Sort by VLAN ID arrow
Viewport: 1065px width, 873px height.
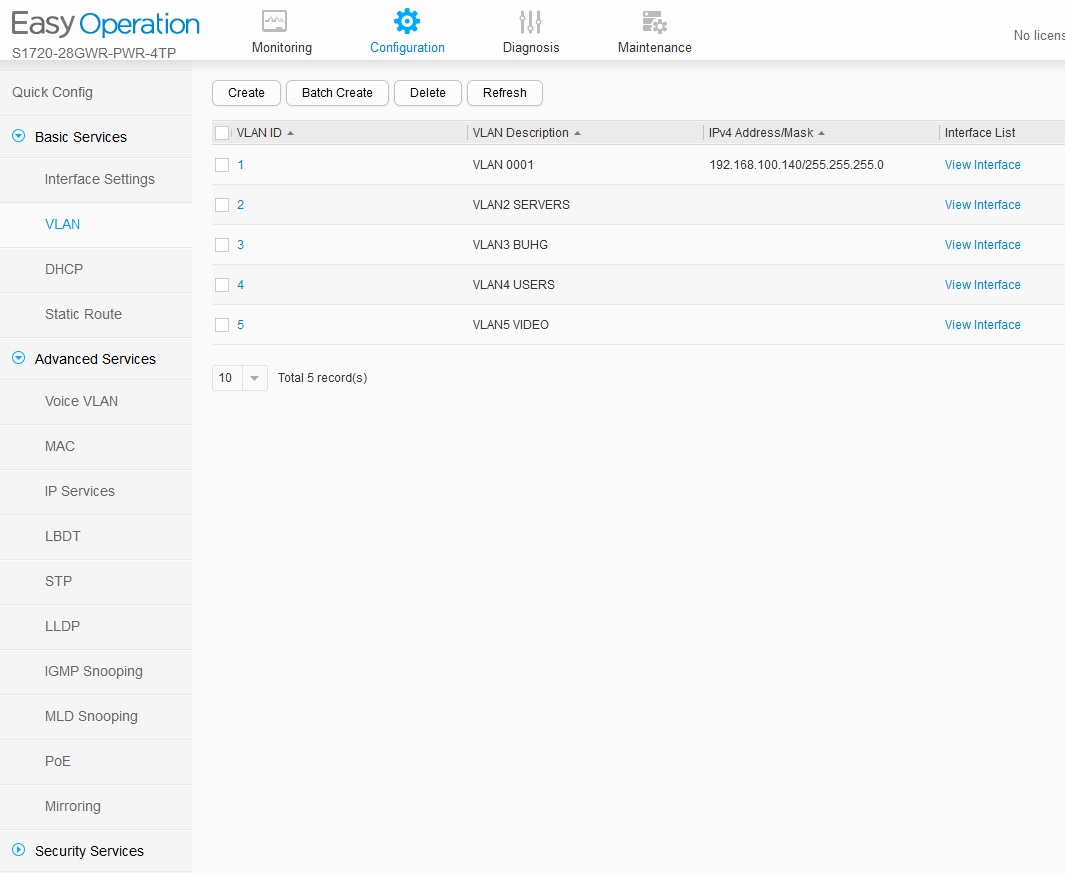(x=291, y=133)
